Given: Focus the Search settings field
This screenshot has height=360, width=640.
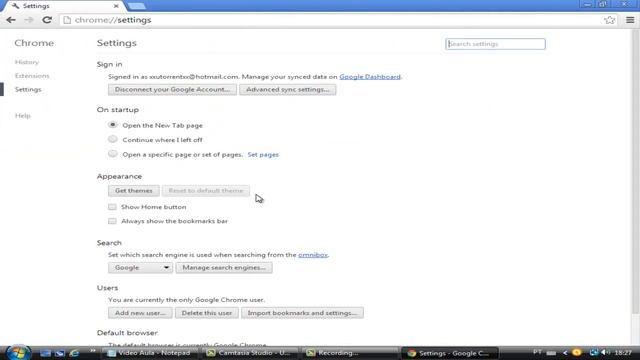Looking at the screenshot, I should (x=495, y=44).
